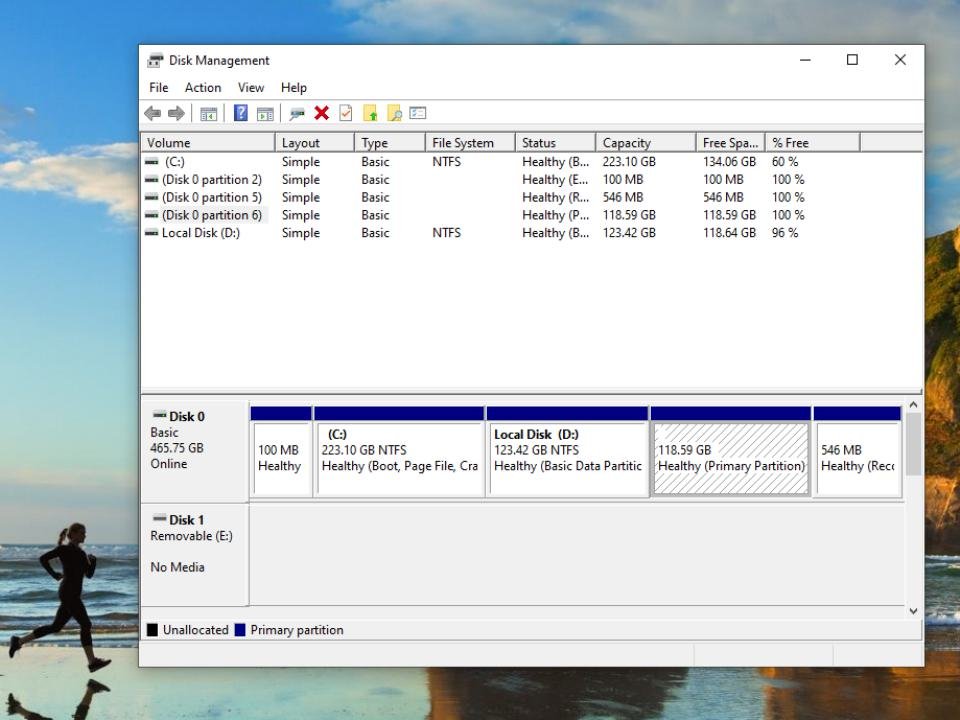The height and width of the screenshot is (720, 960).
Task: Select the hatched 118.59 GB Primary Partition block
Action: (x=731, y=452)
